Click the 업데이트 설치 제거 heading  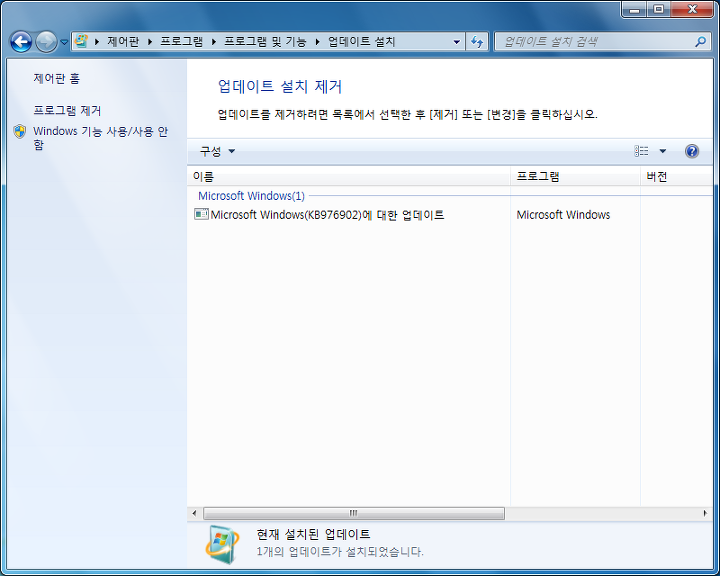[280, 86]
